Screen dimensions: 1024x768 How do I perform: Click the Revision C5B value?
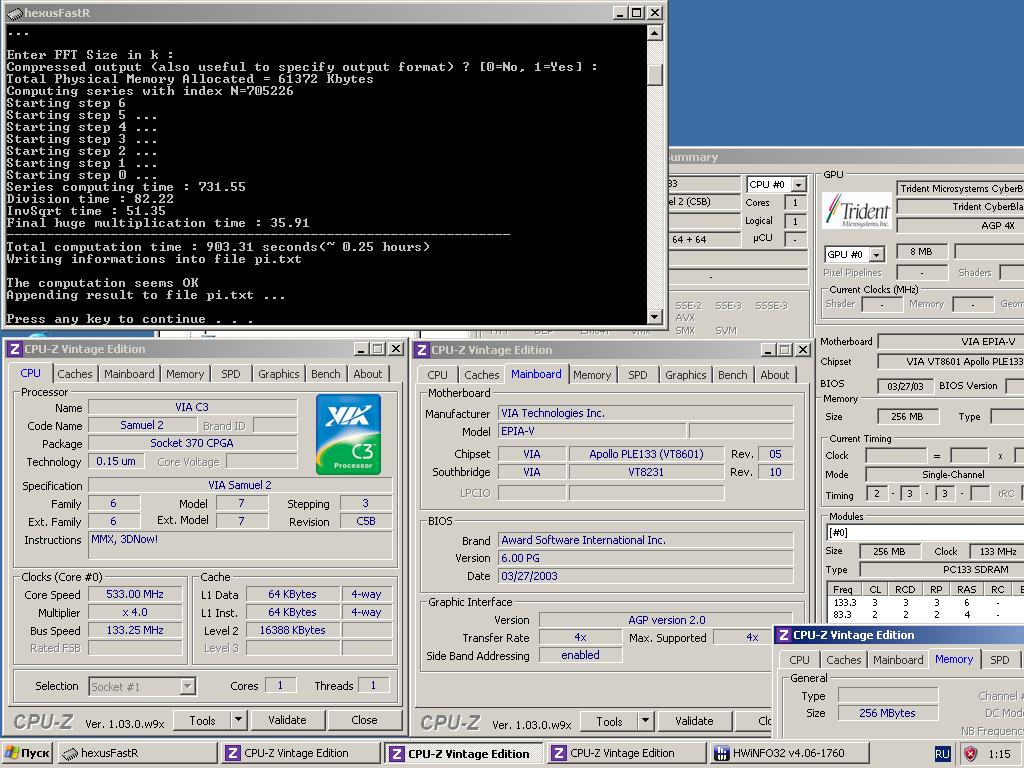366,521
